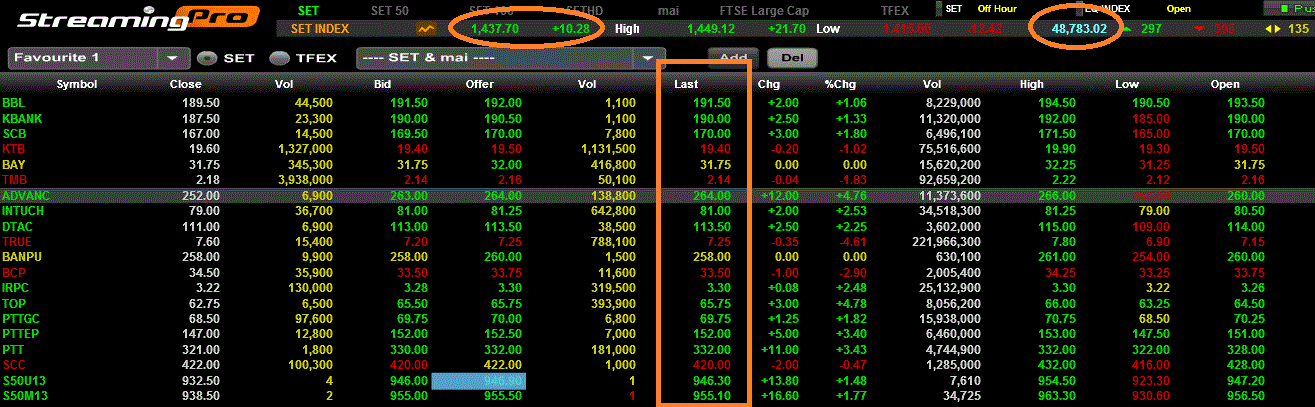The height and width of the screenshot is (407, 1315).
Task: Click S50M13 last price 955.10
Action: pos(712,396)
